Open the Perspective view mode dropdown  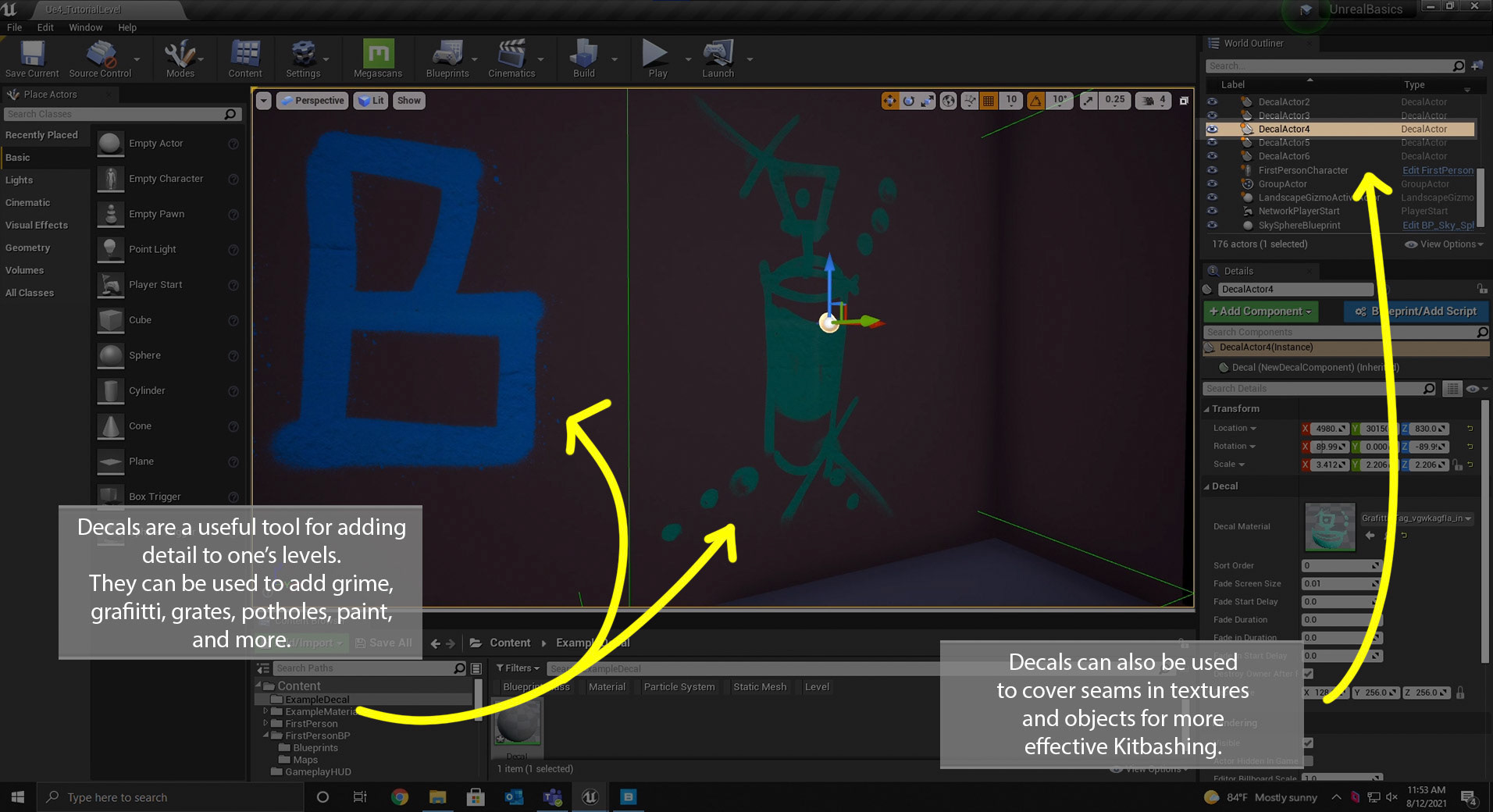click(312, 101)
